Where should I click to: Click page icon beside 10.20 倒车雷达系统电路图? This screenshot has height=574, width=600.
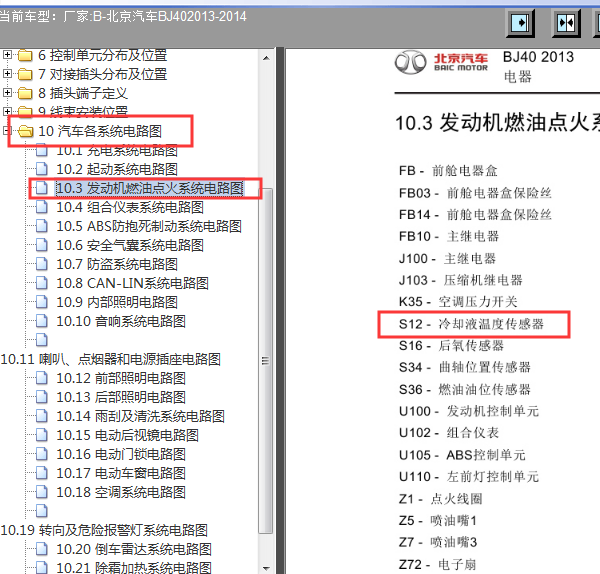pyautogui.click(x=42, y=549)
